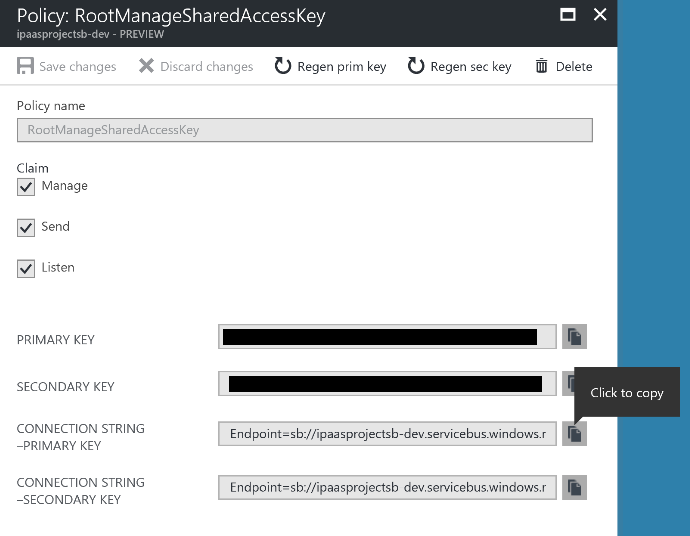Click the 'CONNECTION STRING –SECONDARY KEY' label
Screen dimensions: 690x536
81,491
